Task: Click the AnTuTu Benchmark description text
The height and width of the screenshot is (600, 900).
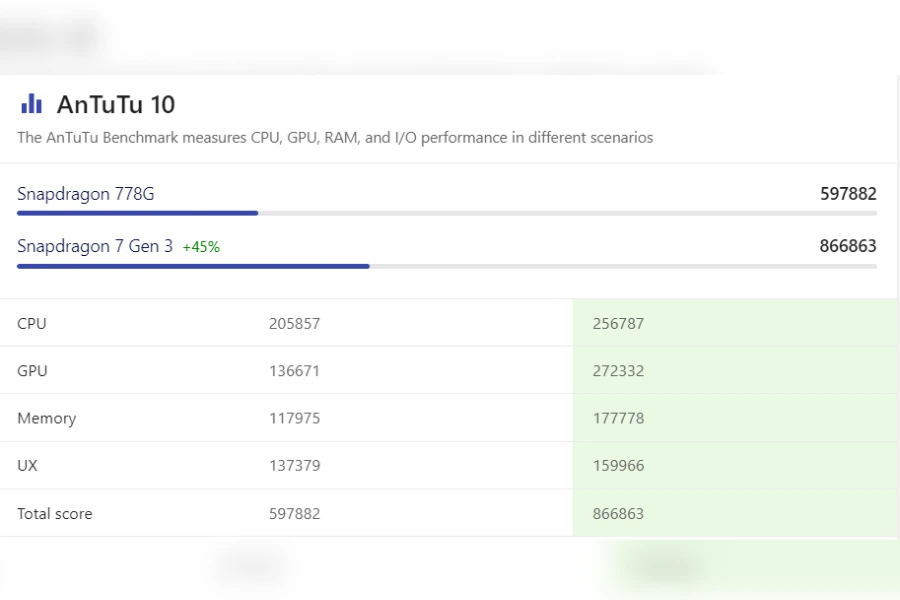Action: point(335,137)
